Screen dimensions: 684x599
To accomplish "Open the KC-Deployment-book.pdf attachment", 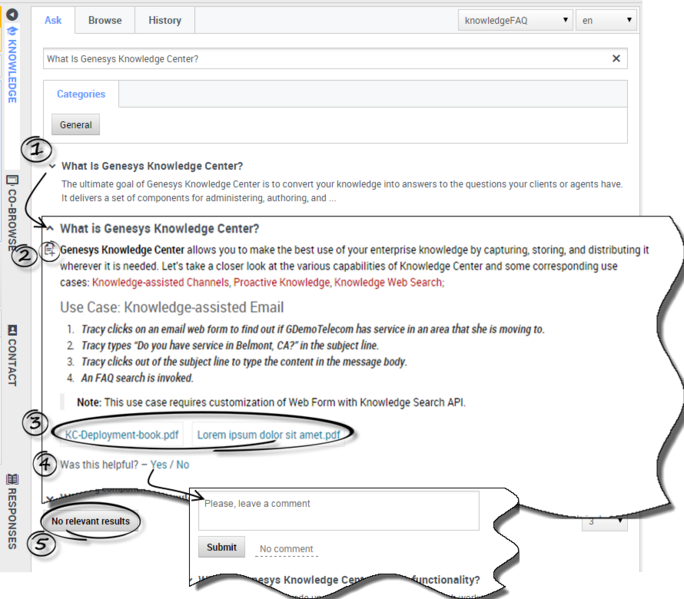I will (123, 435).
